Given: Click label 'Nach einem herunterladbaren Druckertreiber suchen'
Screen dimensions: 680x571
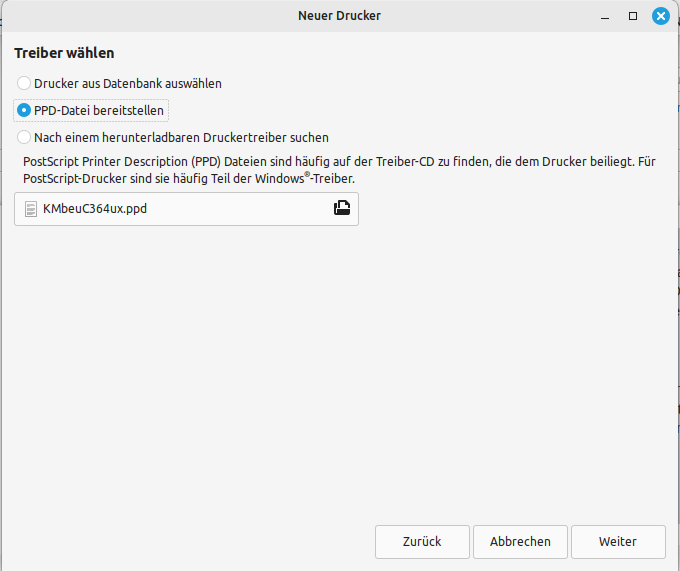Looking at the screenshot, I should coord(181,137).
